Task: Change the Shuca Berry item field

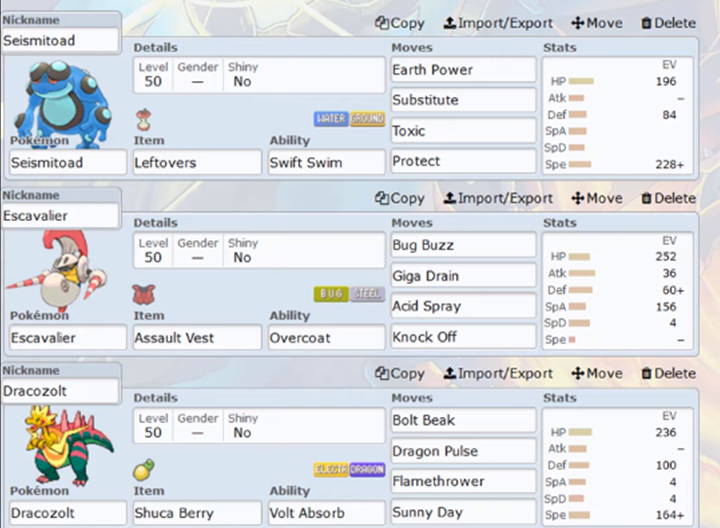Action: point(197,513)
